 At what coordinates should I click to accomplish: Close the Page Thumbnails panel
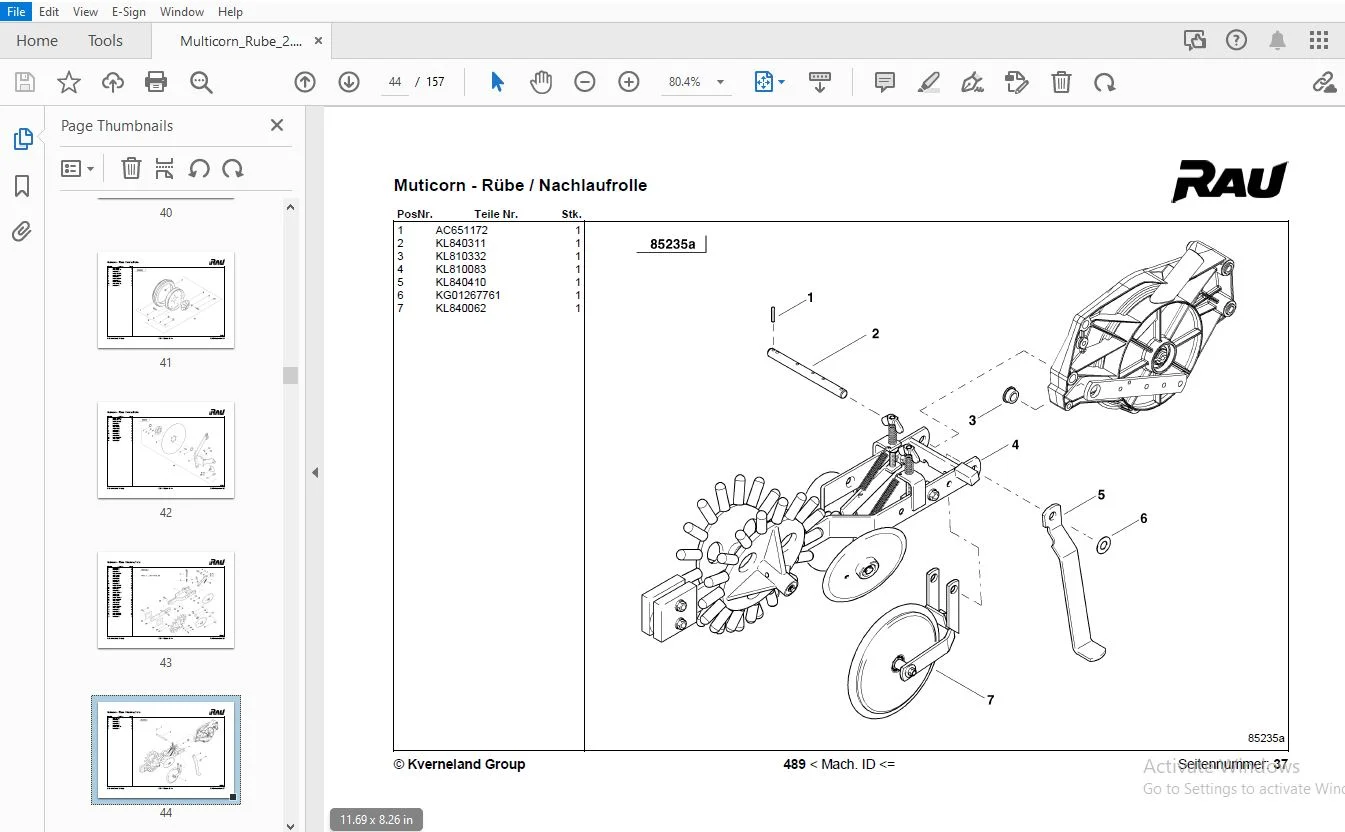[277, 125]
